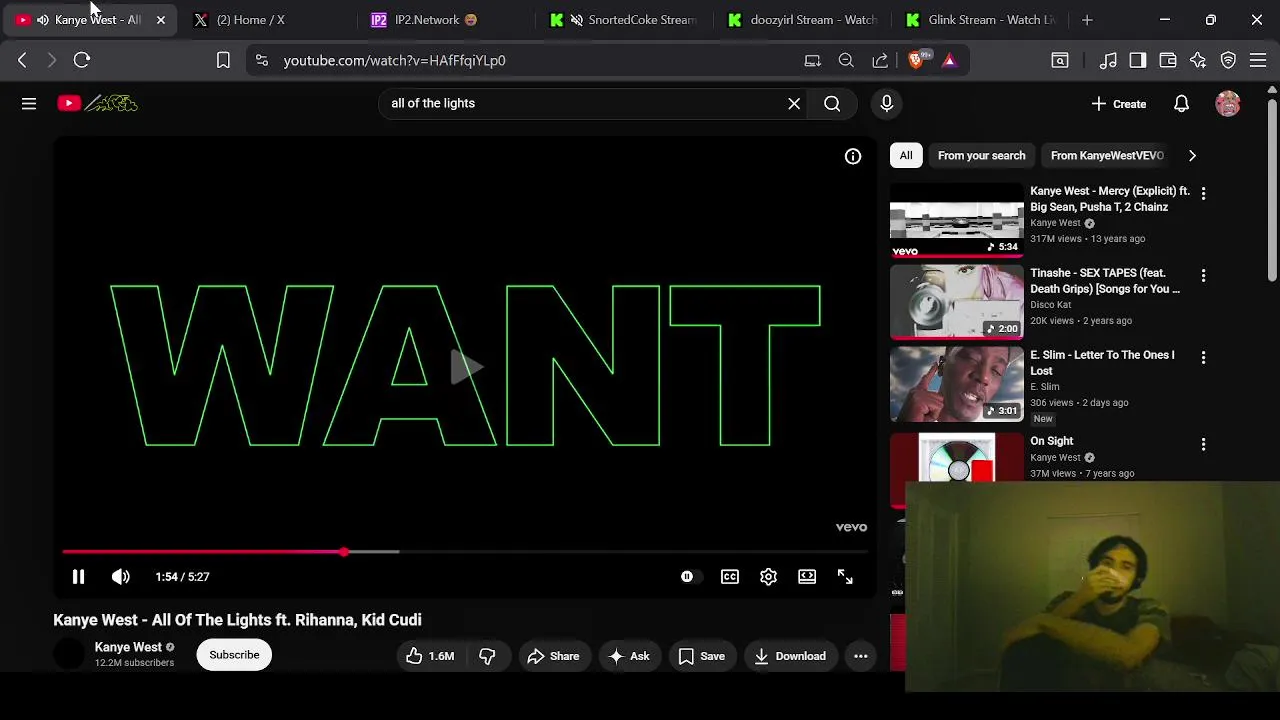Screen dimensions: 1280x720
Task: Share the video
Action: click(553, 656)
